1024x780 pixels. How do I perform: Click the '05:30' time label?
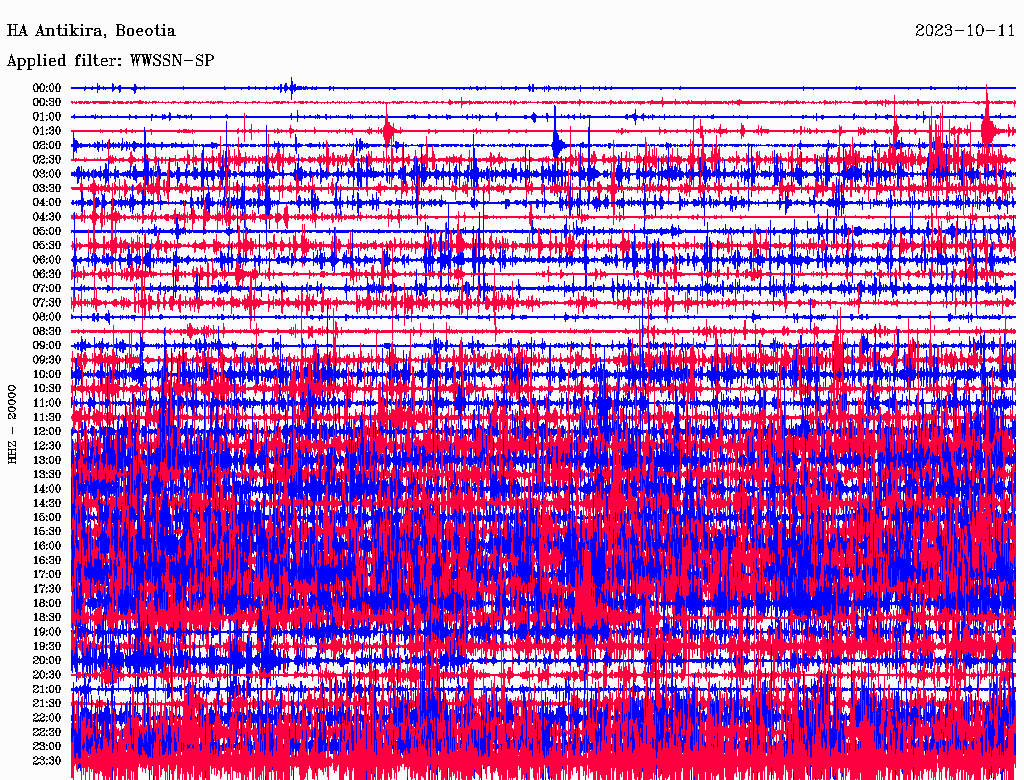click(47, 245)
